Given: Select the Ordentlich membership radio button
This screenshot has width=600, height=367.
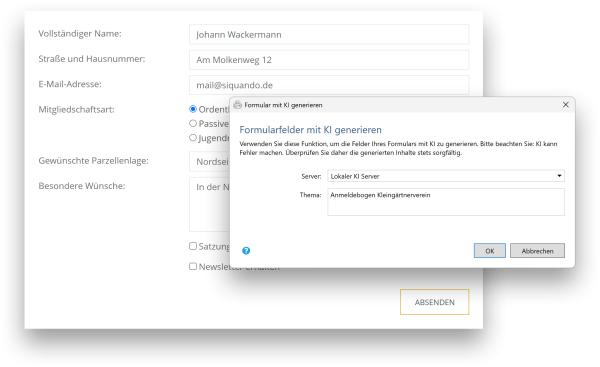Looking at the screenshot, I should tap(193, 109).
